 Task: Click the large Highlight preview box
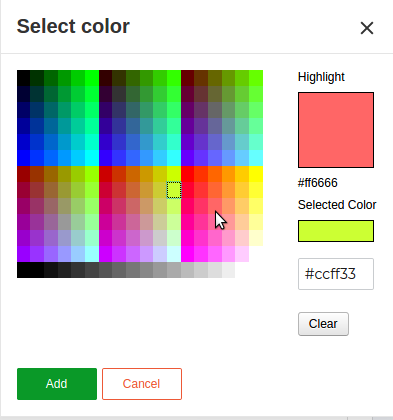tap(336, 130)
